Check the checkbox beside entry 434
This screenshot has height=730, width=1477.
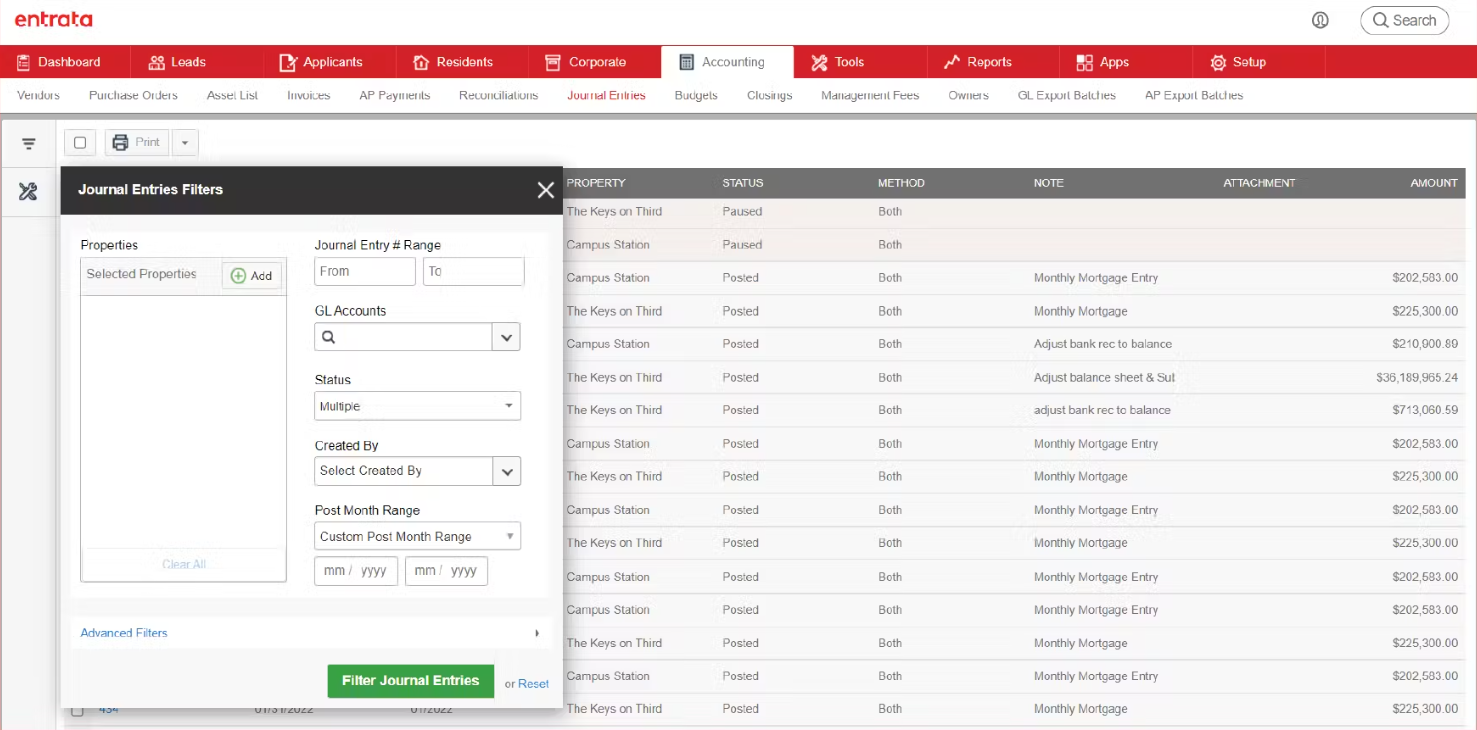click(78, 708)
